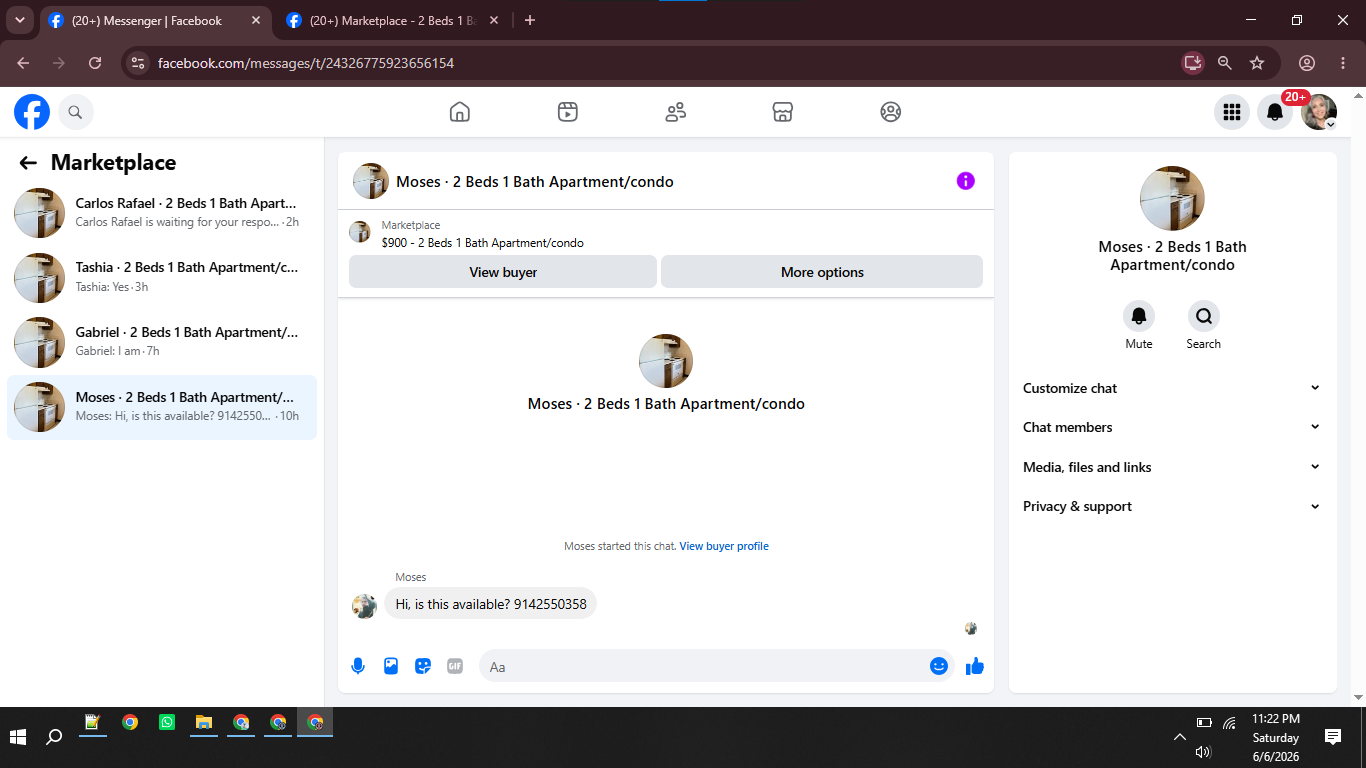Viewport: 1366px width, 768px height.
Task: Open the Reels video icon
Action: [x=568, y=112]
